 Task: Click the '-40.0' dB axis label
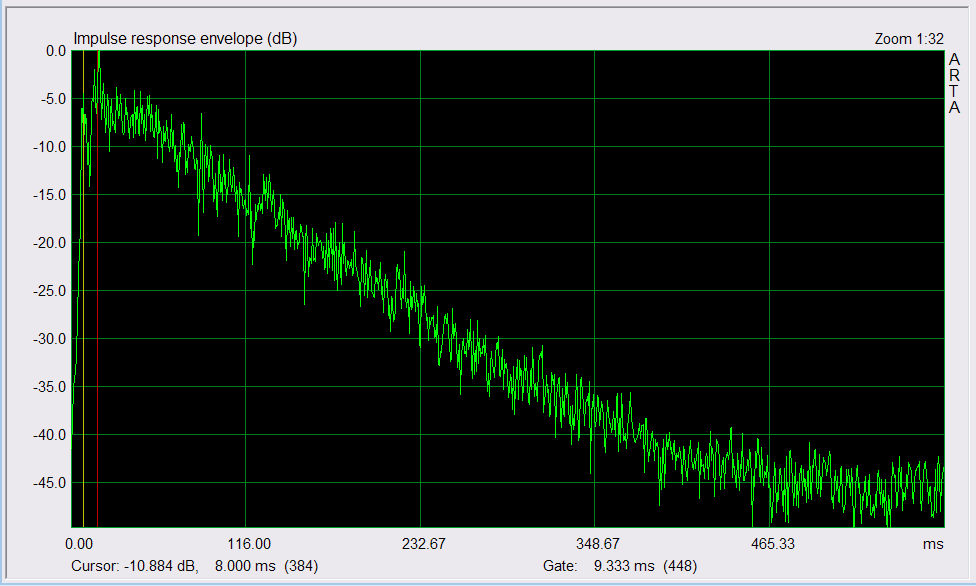[49, 435]
